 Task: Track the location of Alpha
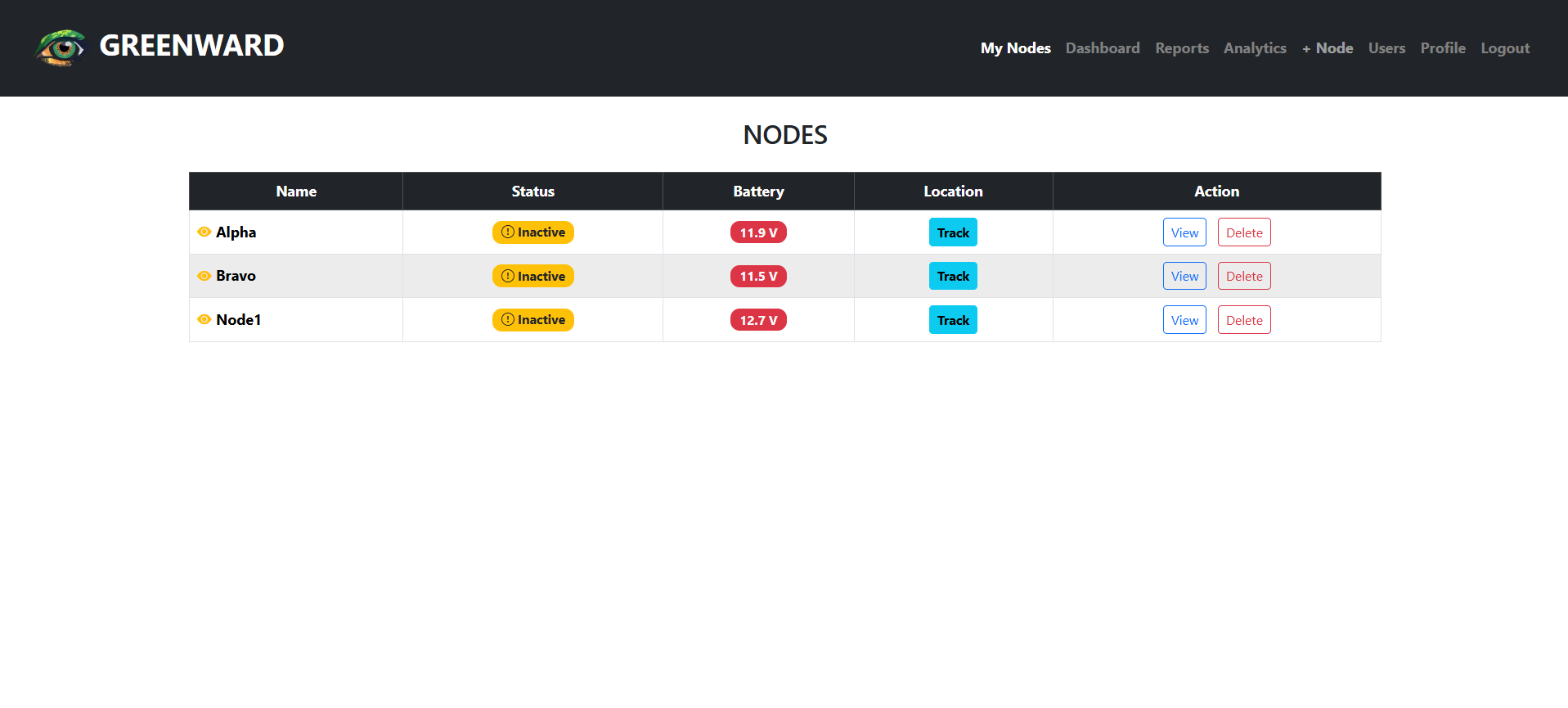click(x=953, y=232)
